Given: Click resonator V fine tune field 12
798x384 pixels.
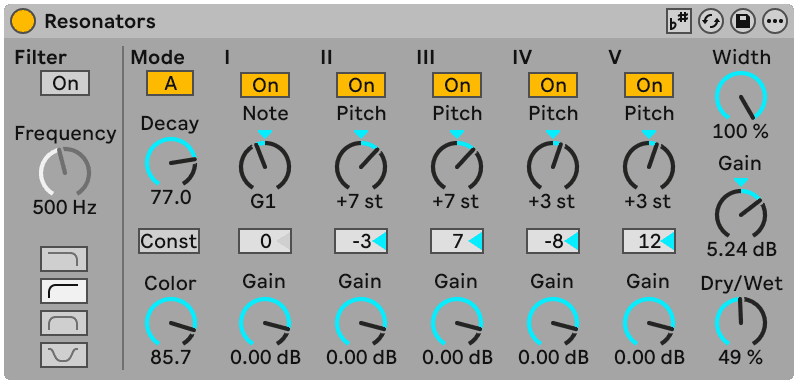Looking at the screenshot, I should tap(649, 241).
